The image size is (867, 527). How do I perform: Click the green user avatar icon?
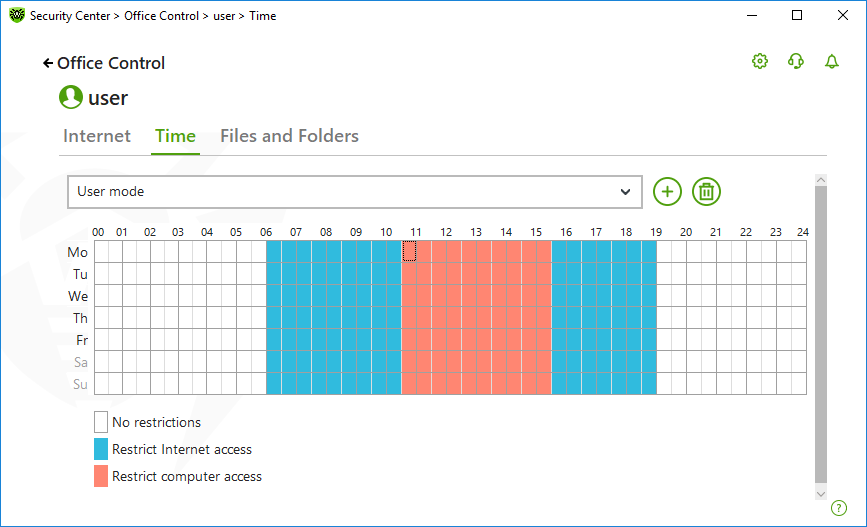coord(71,97)
